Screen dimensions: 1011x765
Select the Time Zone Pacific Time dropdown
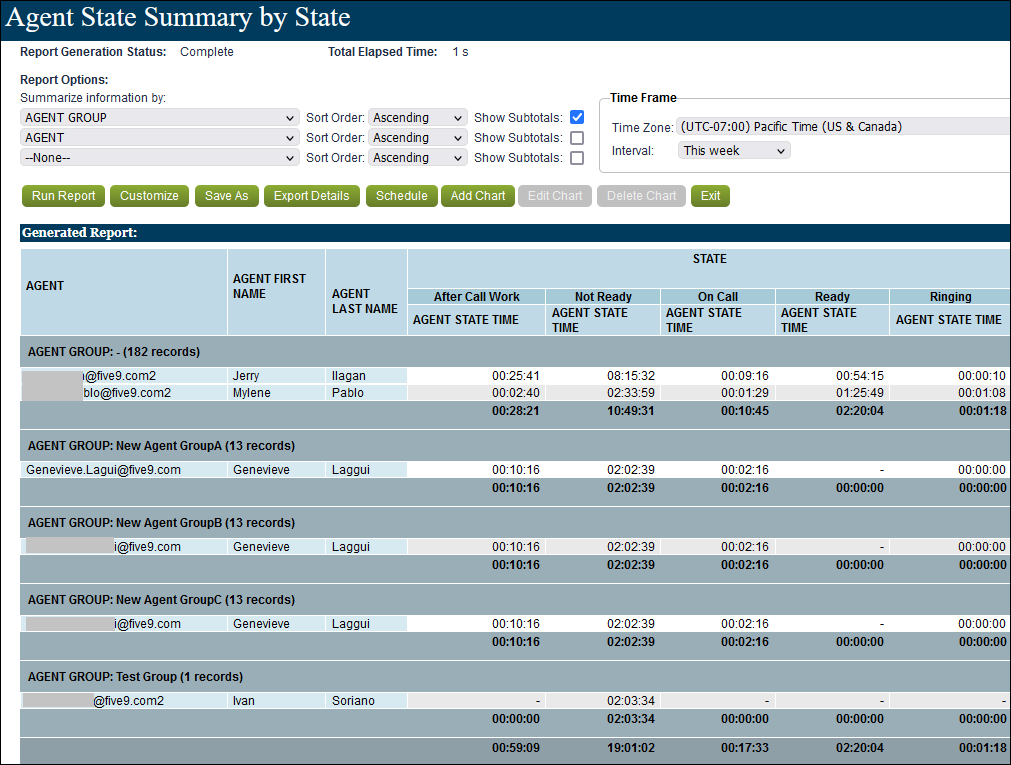tap(842, 127)
